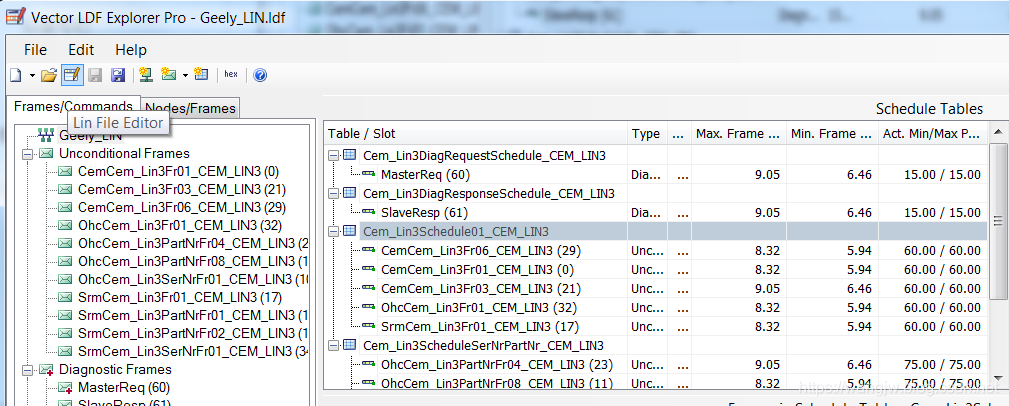Click the Cem_Lin3Schedule01_CEM_LIN3 table icon

[x=350, y=232]
